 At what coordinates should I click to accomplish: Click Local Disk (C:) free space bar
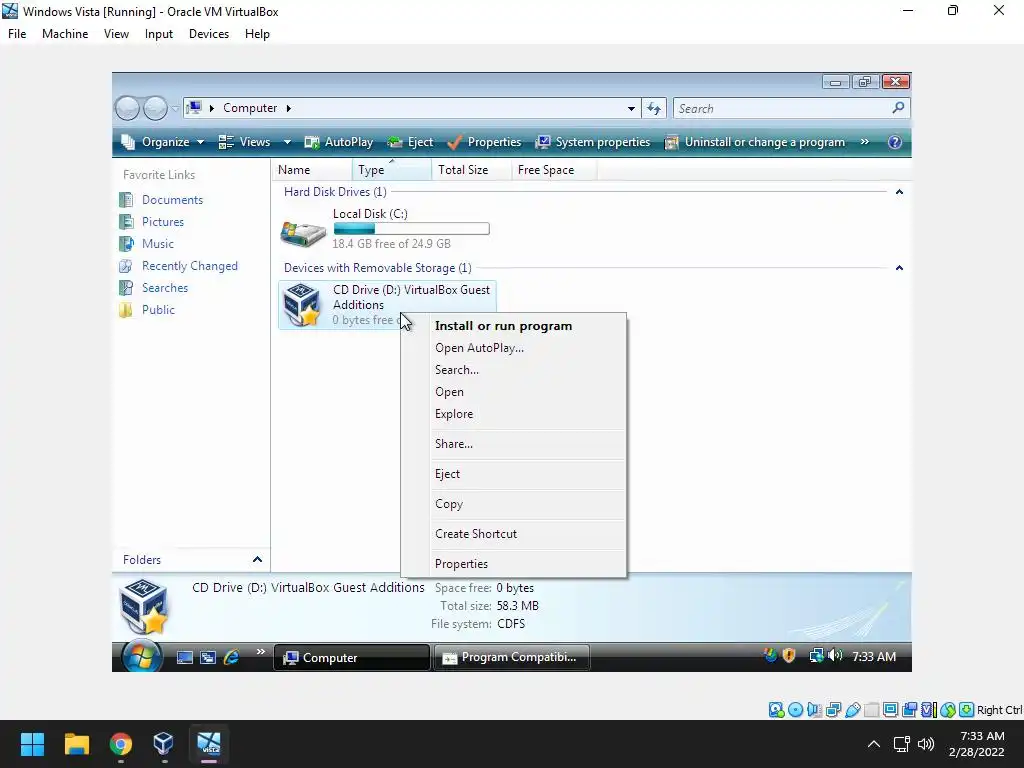coord(411,229)
